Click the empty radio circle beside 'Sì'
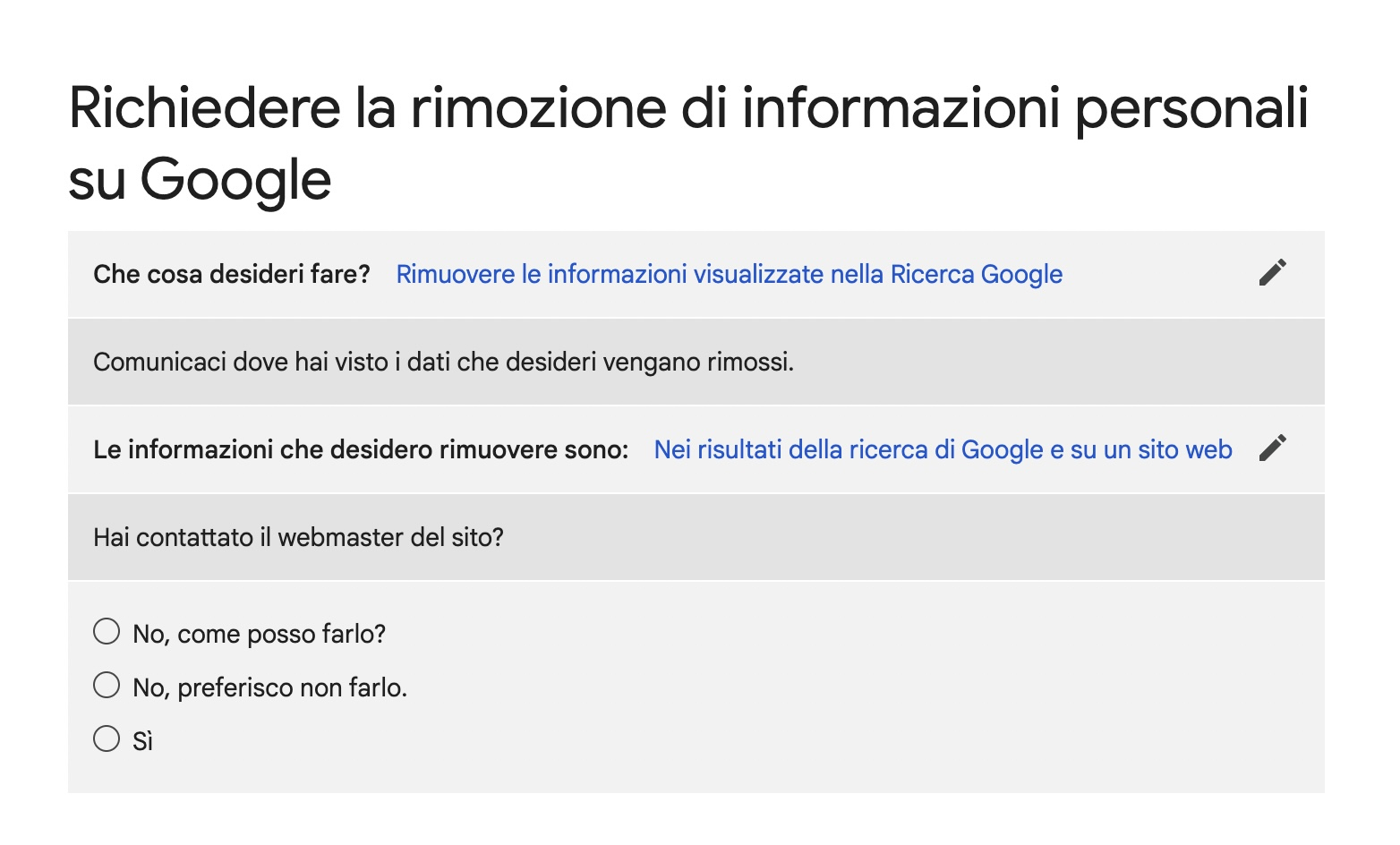Screen dimensions: 1400x845 pos(107,739)
